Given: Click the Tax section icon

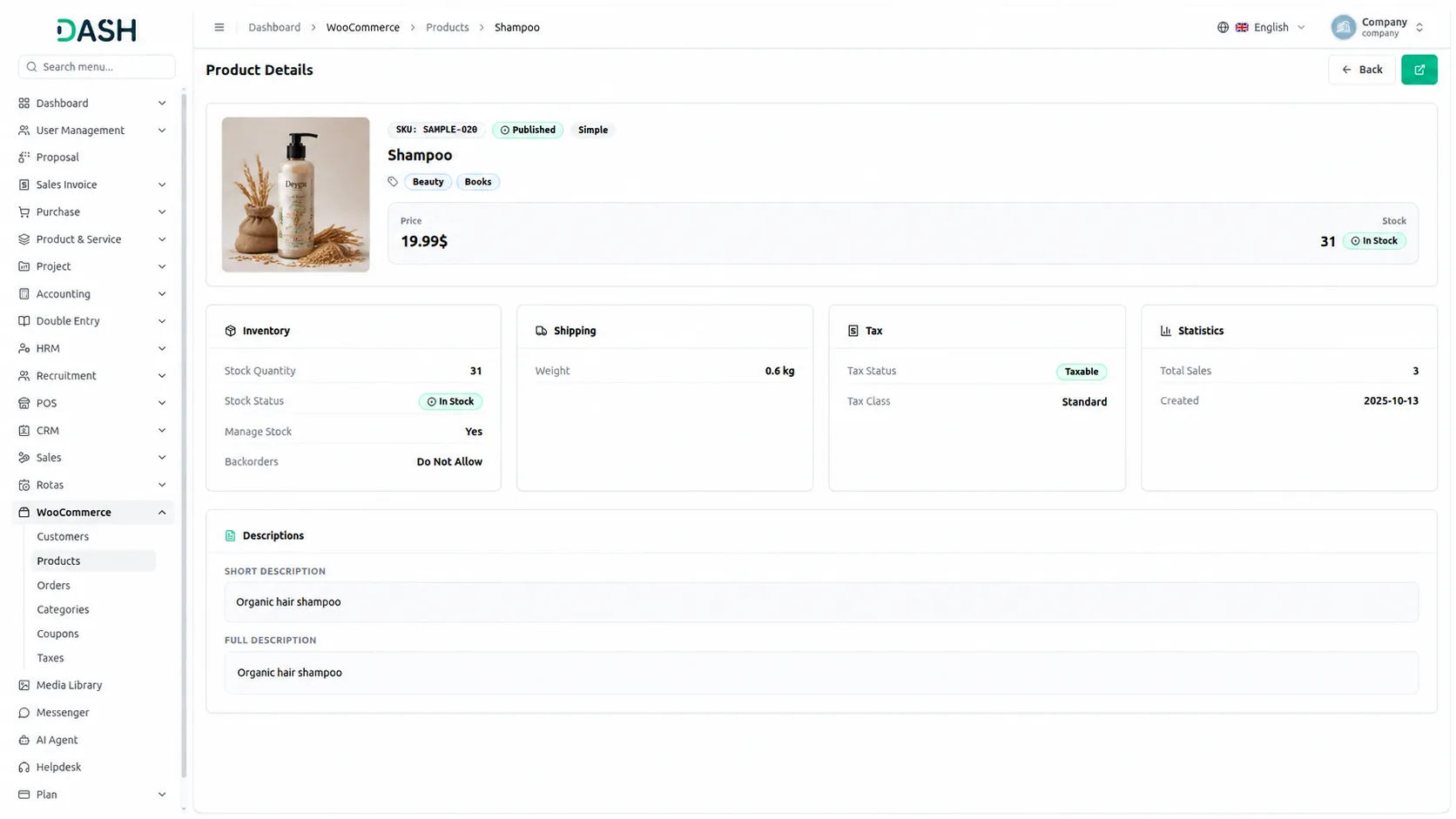Looking at the screenshot, I should [853, 331].
